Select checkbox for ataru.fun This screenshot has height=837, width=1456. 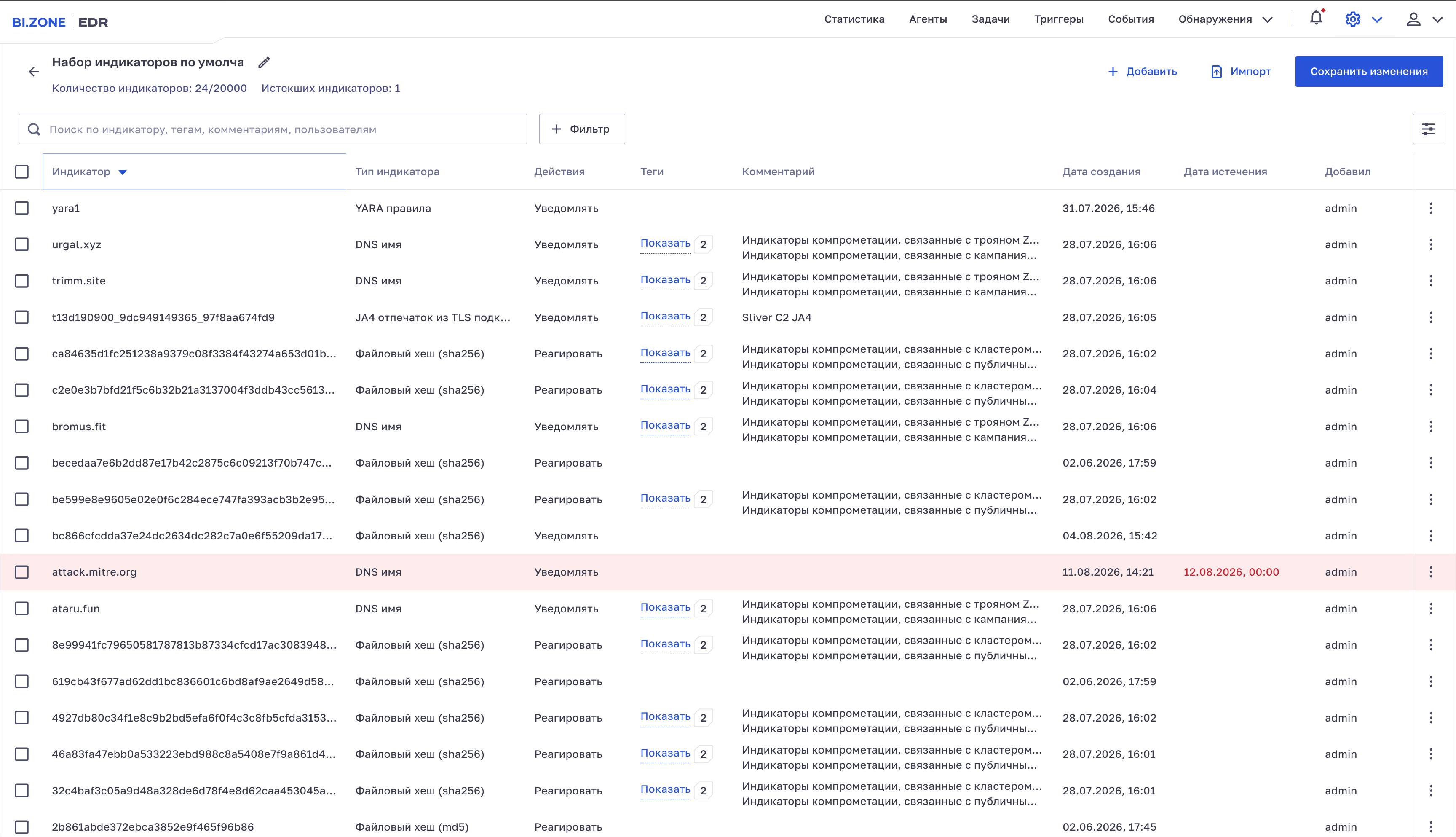[22, 608]
